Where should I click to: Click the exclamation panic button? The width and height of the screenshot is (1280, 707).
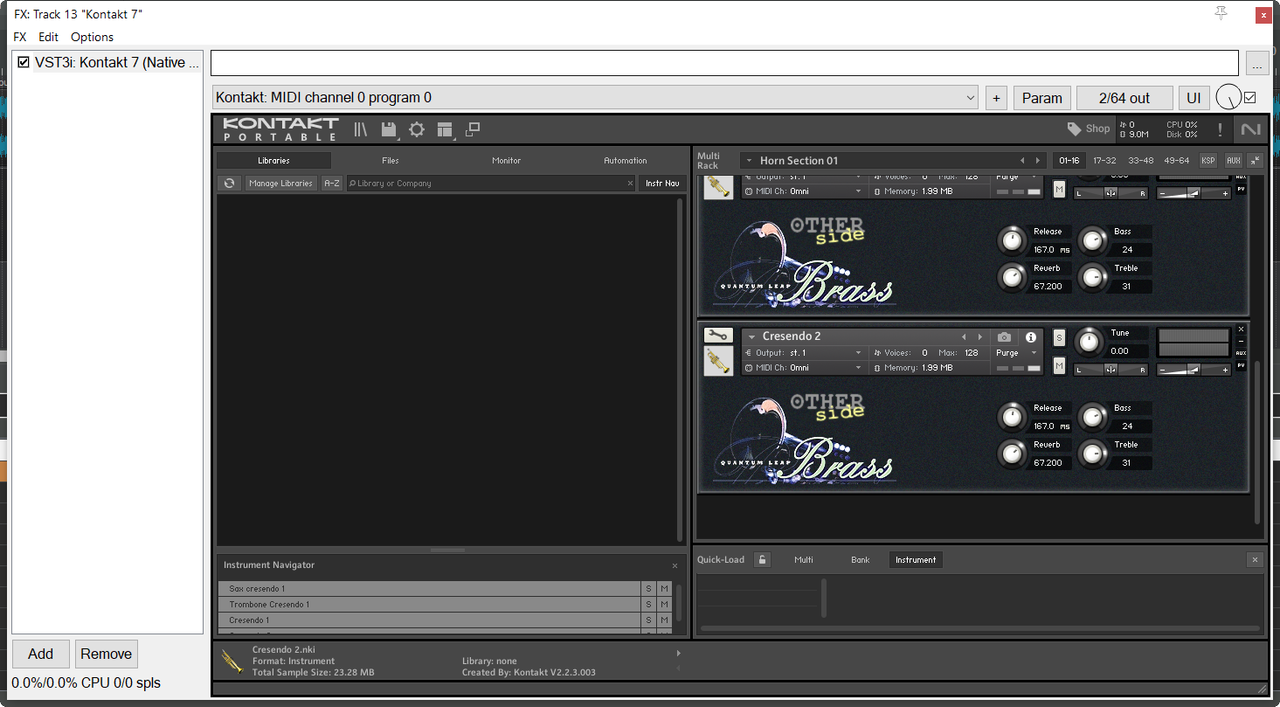[1220, 129]
